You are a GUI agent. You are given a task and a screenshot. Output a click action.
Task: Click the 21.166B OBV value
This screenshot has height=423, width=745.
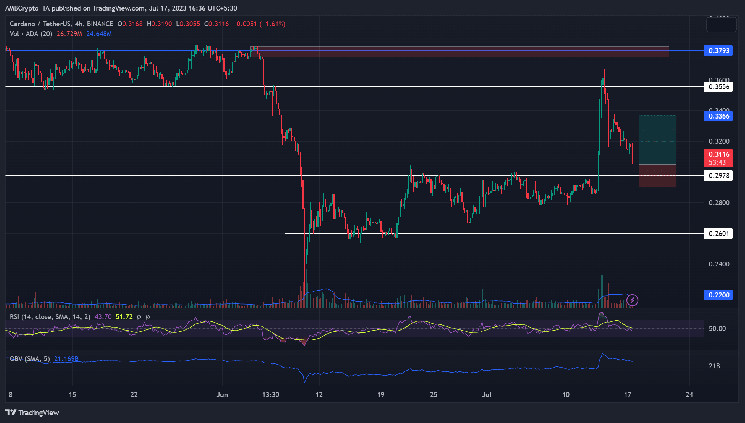pos(66,359)
